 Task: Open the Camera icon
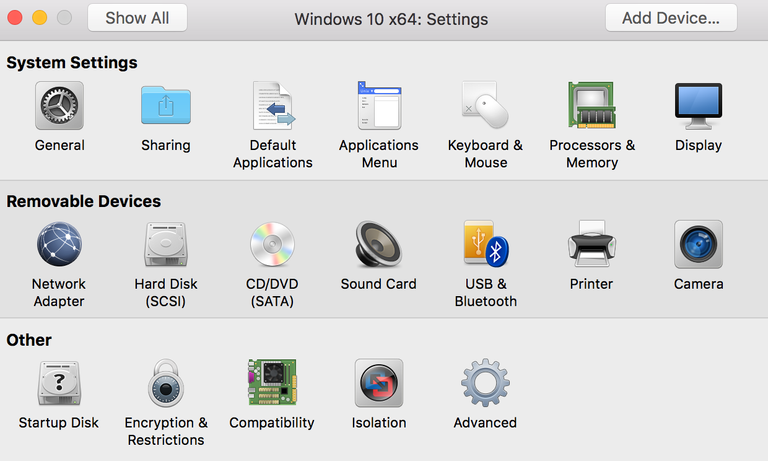pyautogui.click(x=698, y=244)
